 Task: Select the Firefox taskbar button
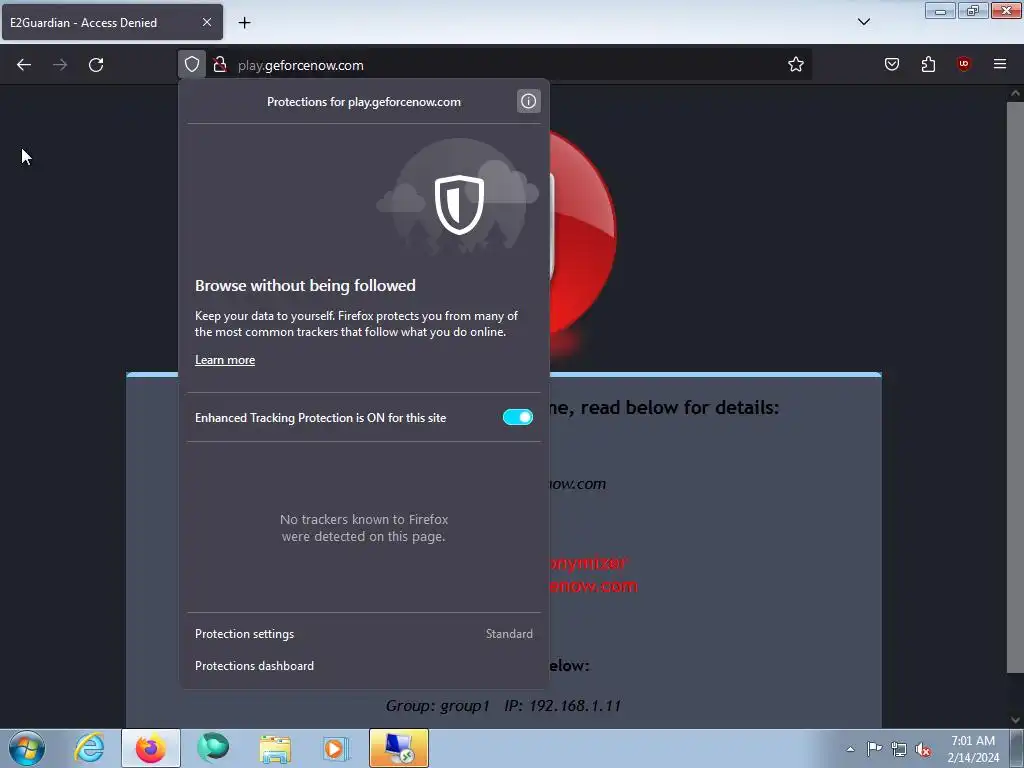(x=150, y=748)
